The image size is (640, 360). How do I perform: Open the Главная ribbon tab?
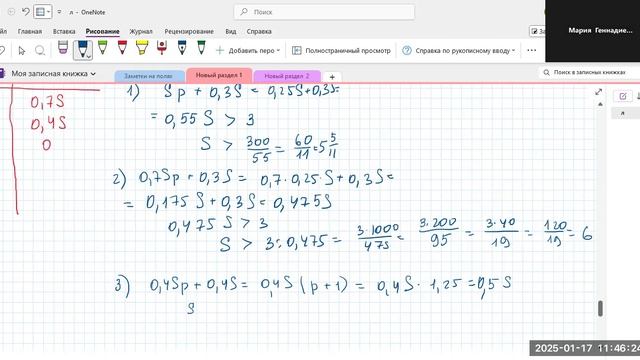coord(29,31)
